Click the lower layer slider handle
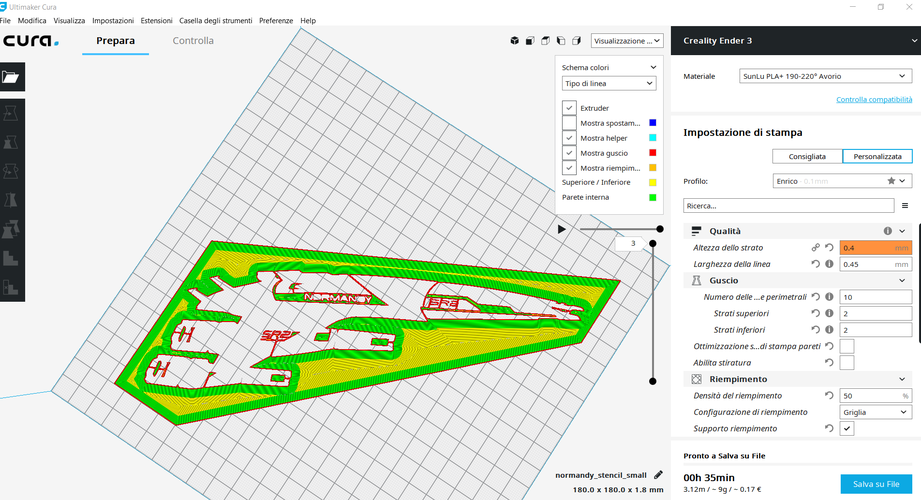Image resolution: width=921 pixels, height=500 pixels. click(653, 381)
